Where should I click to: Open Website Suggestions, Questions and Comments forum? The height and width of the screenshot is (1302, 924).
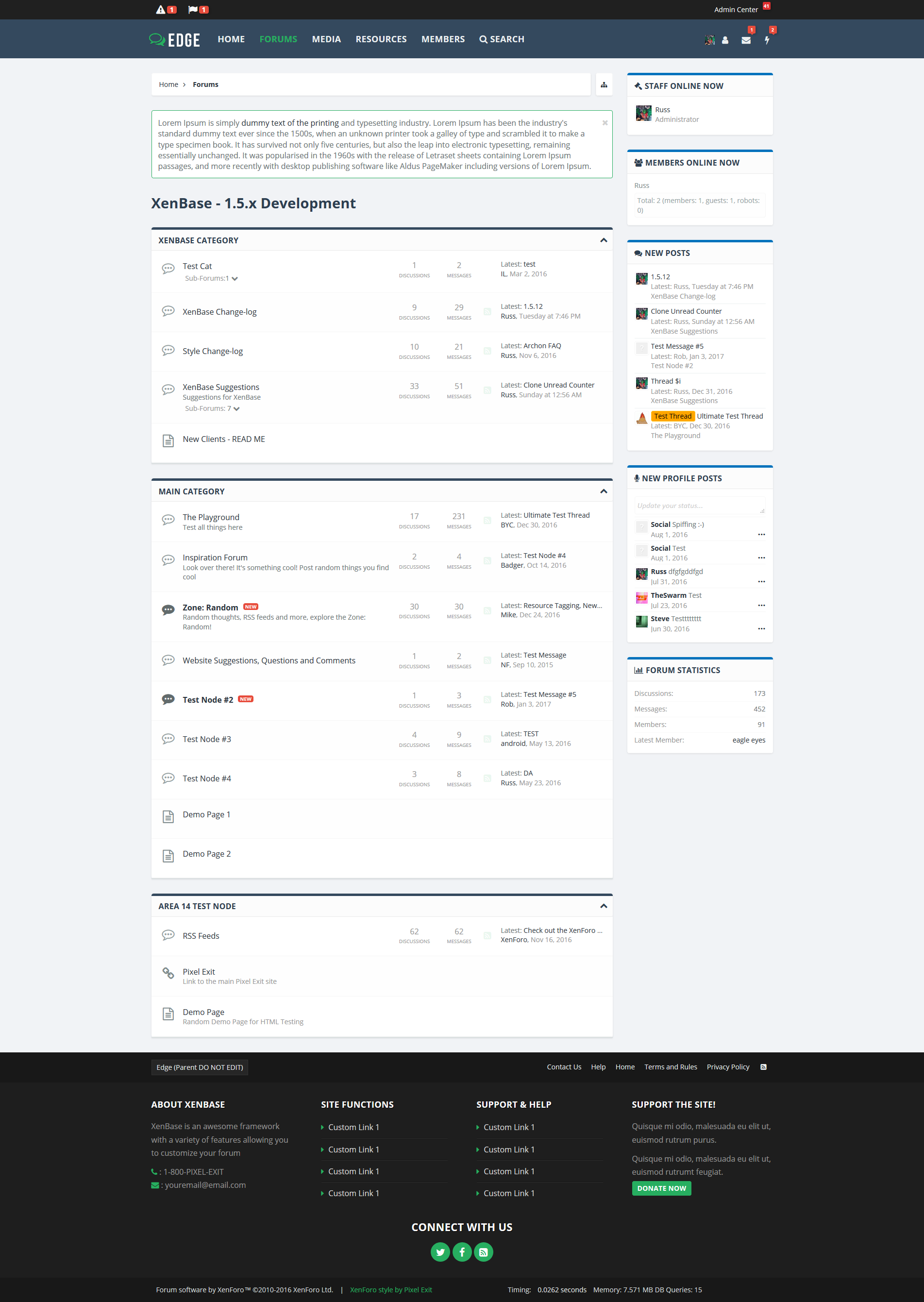tap(269, 660)
